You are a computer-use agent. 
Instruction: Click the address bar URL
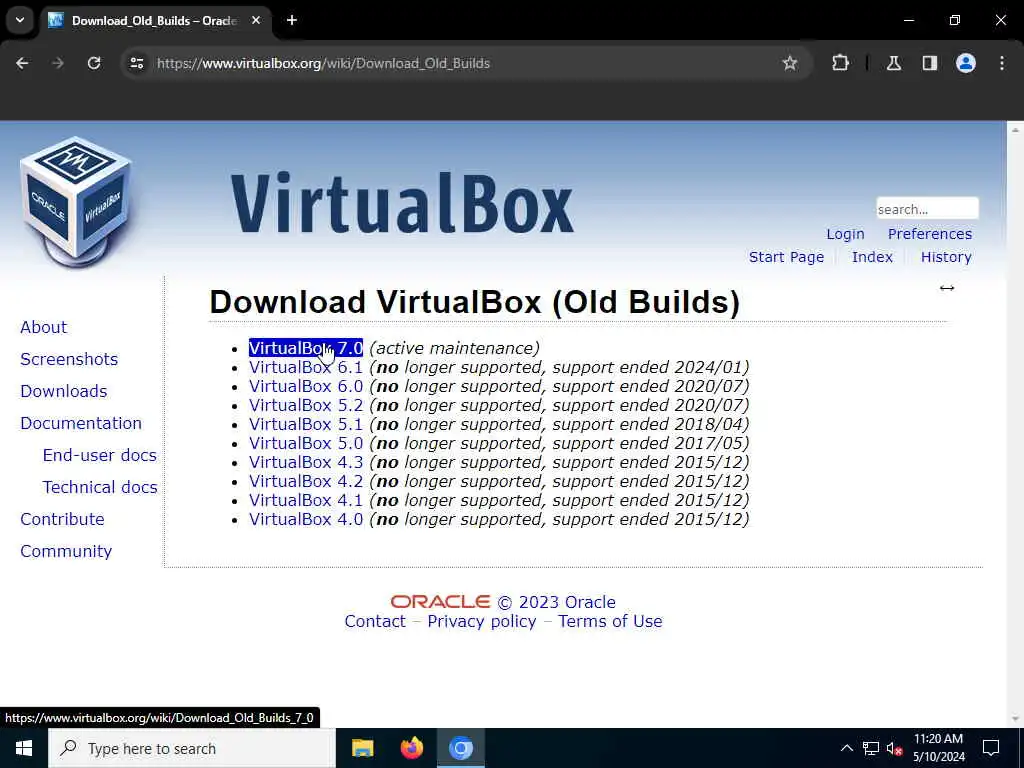click(x=323, y=63)
